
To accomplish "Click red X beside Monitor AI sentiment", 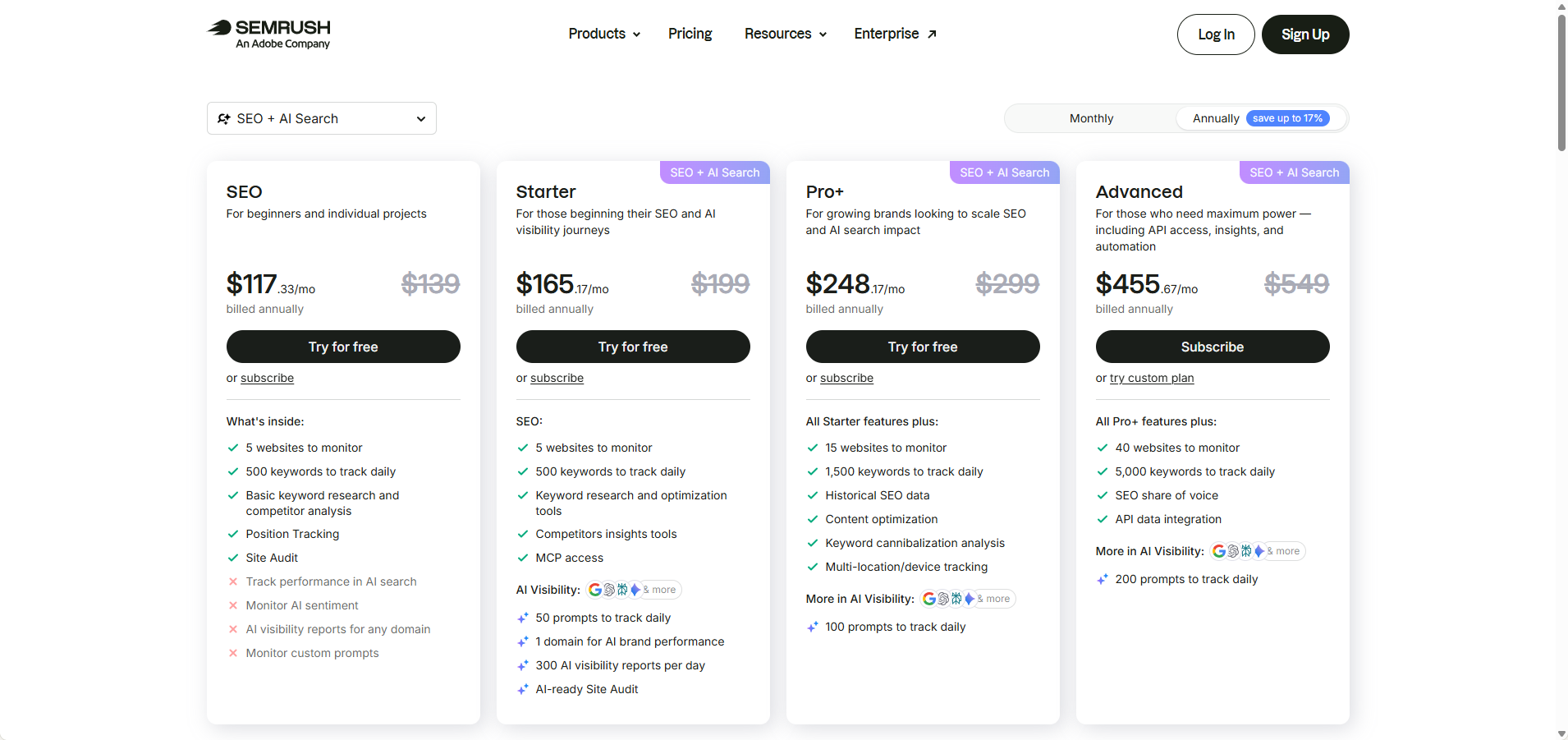I will [x=233, y=605].
